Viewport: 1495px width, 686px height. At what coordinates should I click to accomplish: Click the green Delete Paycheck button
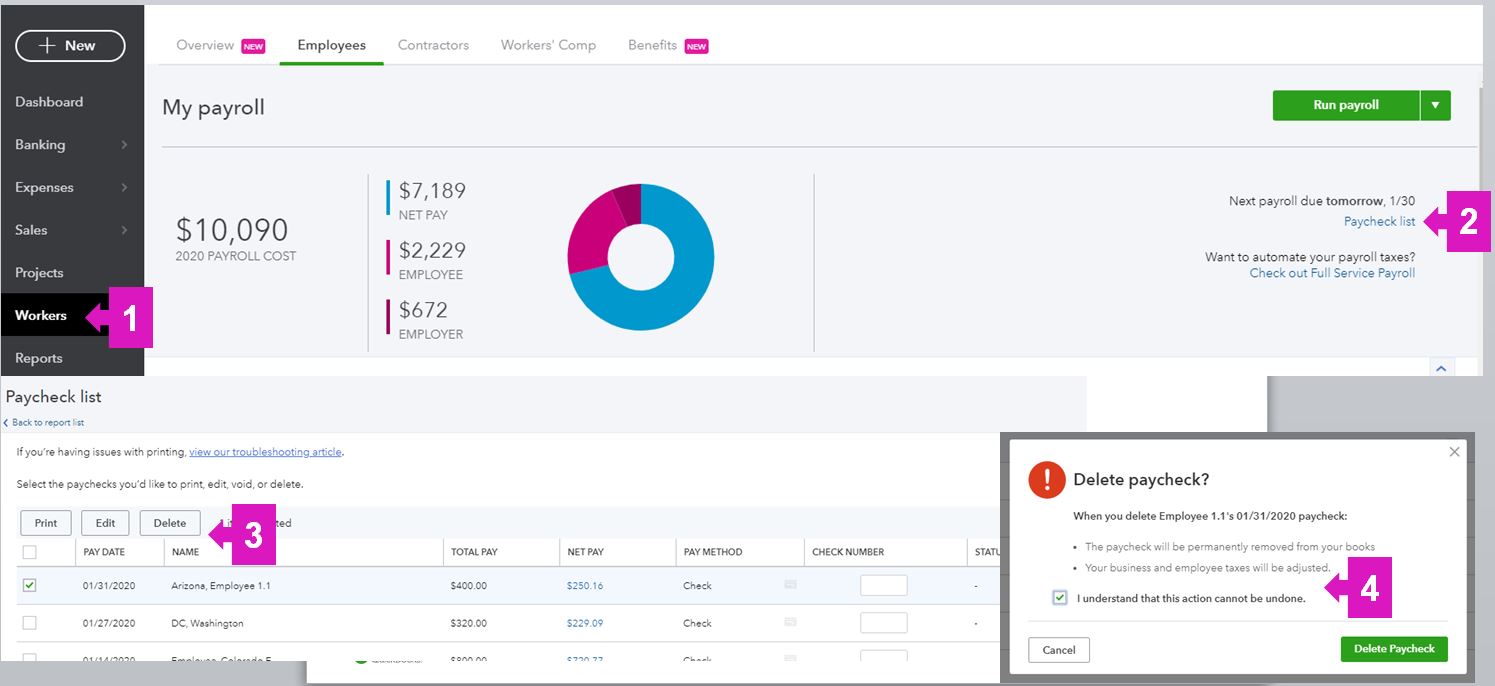point(1393,649)
